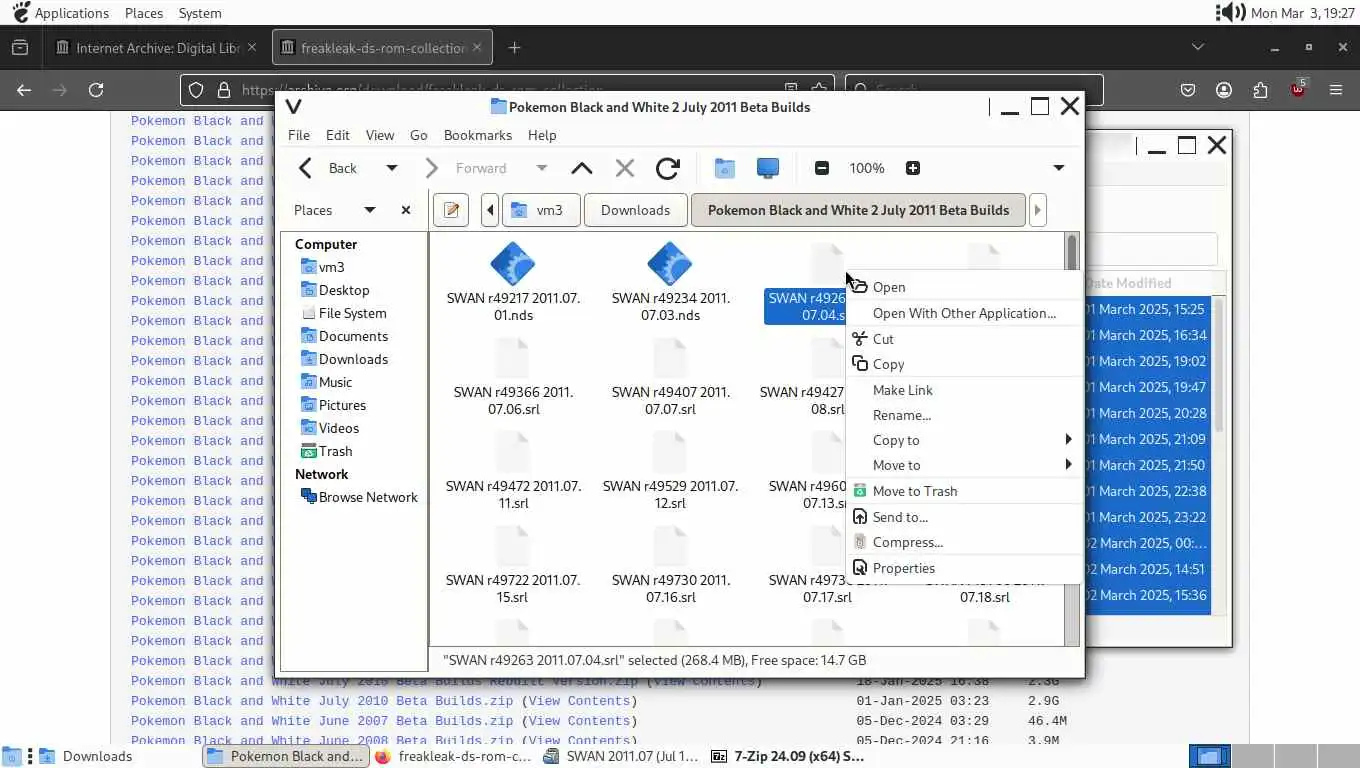The height and width of the screenshot is (768, 1360).
Task: Choose Rename in the context menu
Action: [963, 415]
